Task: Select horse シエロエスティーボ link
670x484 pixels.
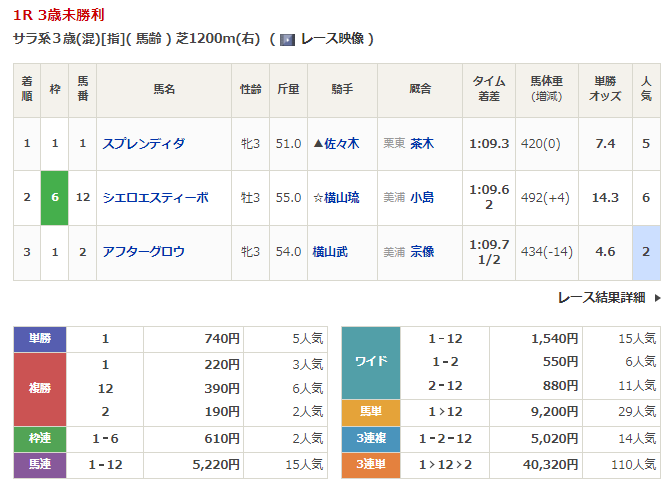Action: pyautogui.click(x=155, y=197)
